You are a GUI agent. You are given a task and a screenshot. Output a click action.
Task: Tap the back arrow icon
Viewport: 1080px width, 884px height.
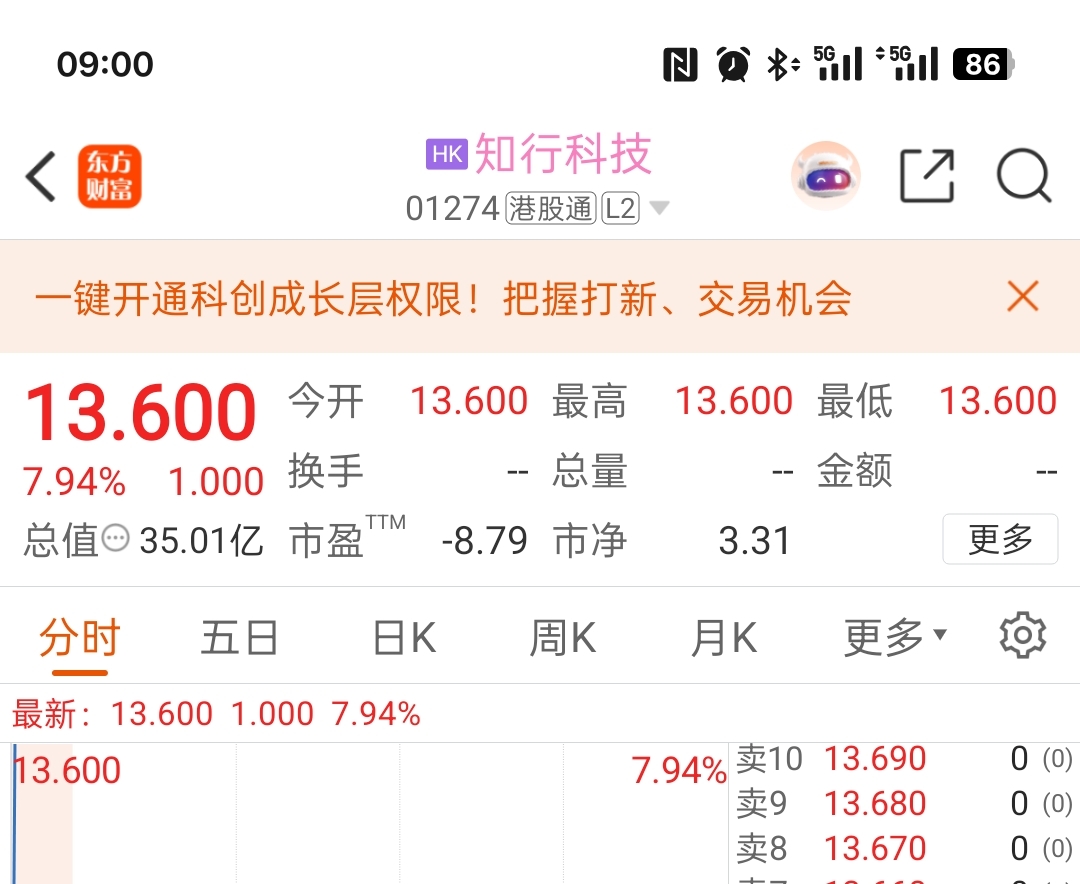40,176
